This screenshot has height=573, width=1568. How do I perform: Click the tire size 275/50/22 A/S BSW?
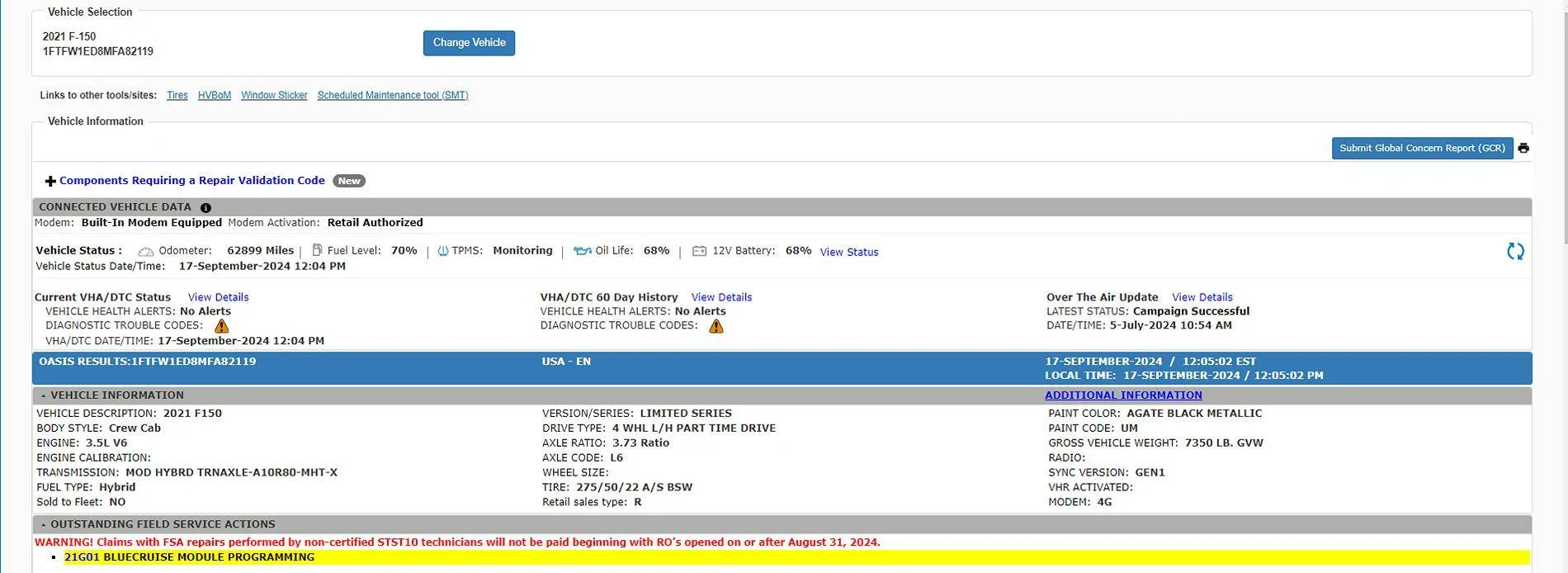(634, 488)
